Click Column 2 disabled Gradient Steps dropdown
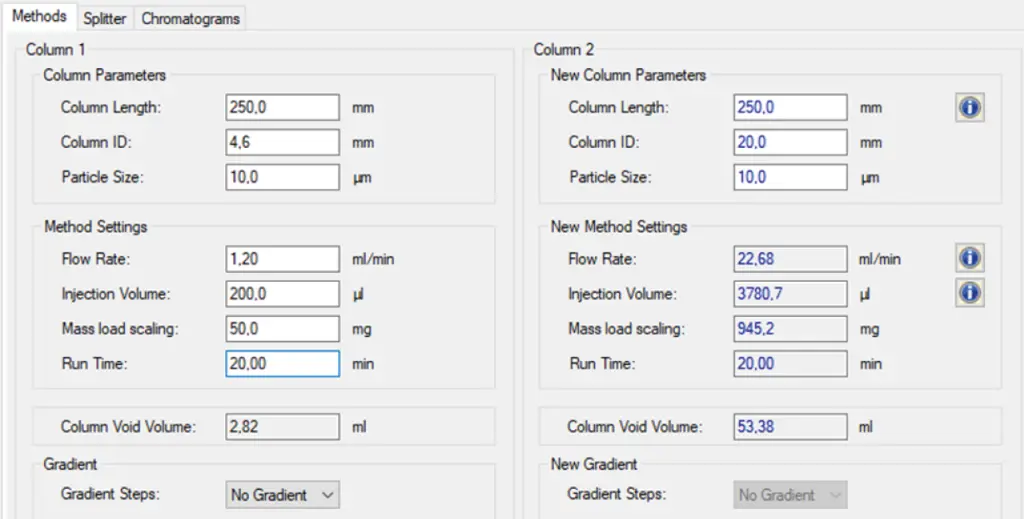Image resolution: width=1024 pixels, height=519 pixels. pyautogui.click(x=790, y=495)
